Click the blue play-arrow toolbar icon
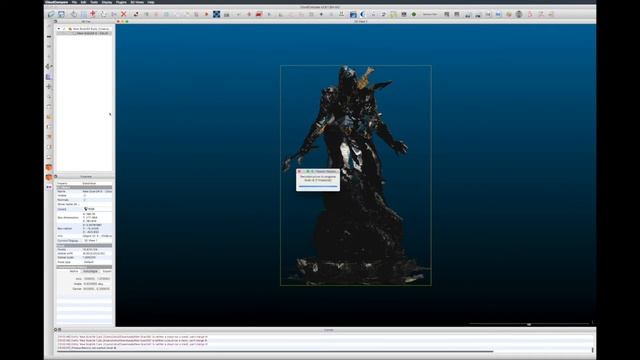 click(269, 14)
